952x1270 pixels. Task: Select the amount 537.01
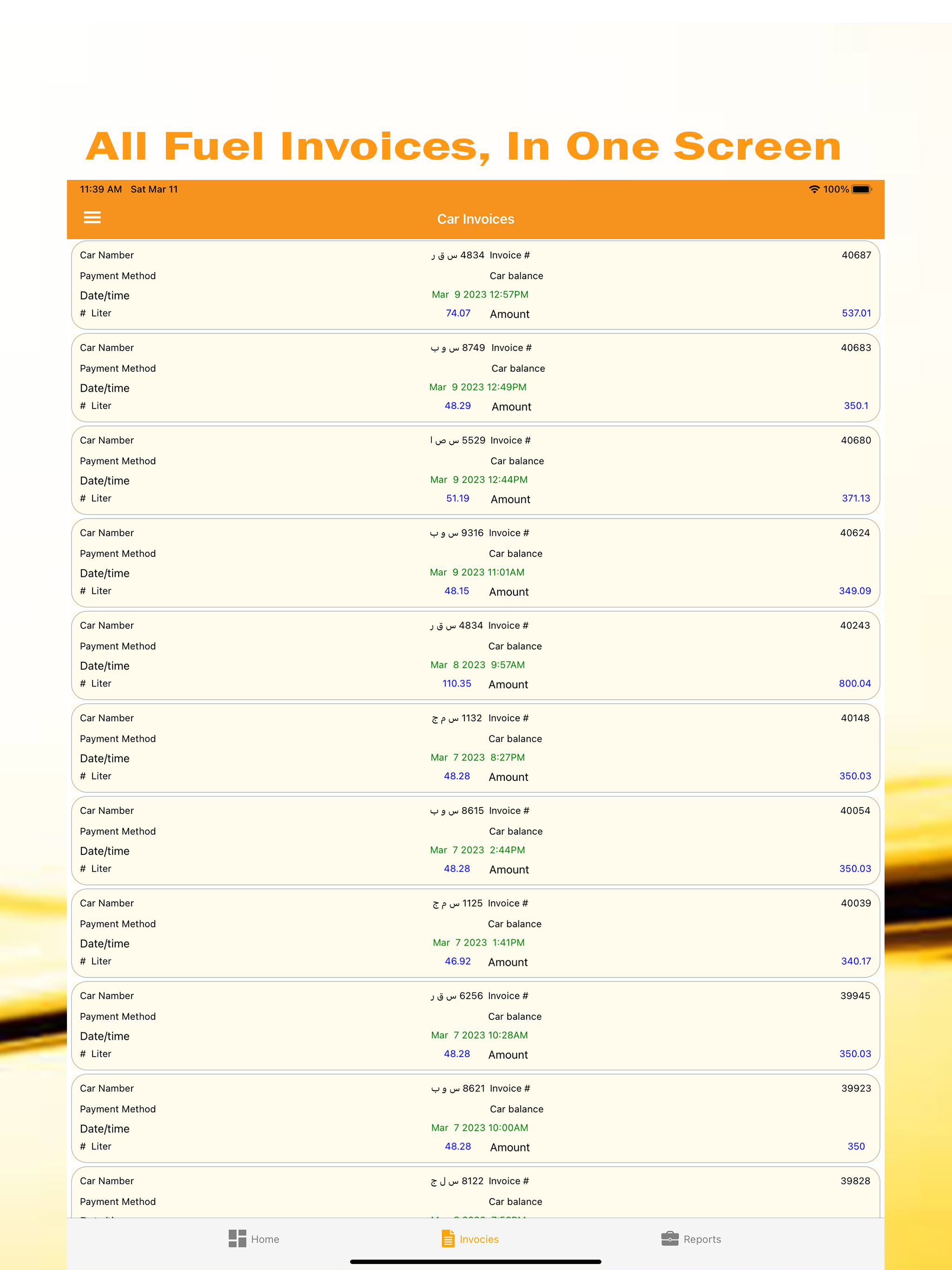point(856,313)
